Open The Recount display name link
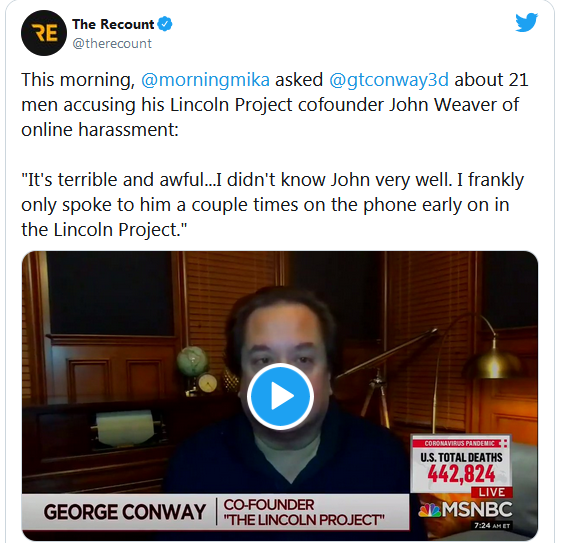564x543 pixels. point(113,24)
